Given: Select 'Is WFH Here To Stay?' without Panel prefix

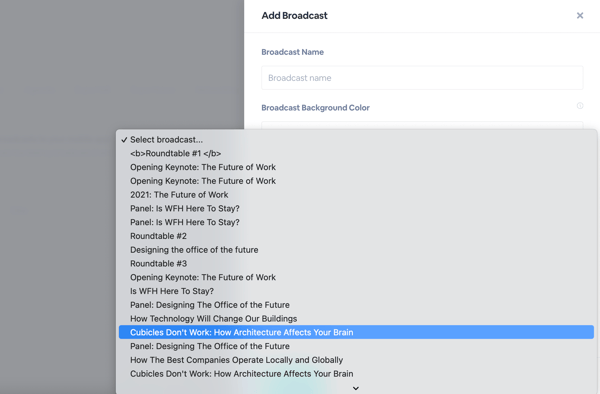Looking at the screenshot, I should (x=356, y=291).
